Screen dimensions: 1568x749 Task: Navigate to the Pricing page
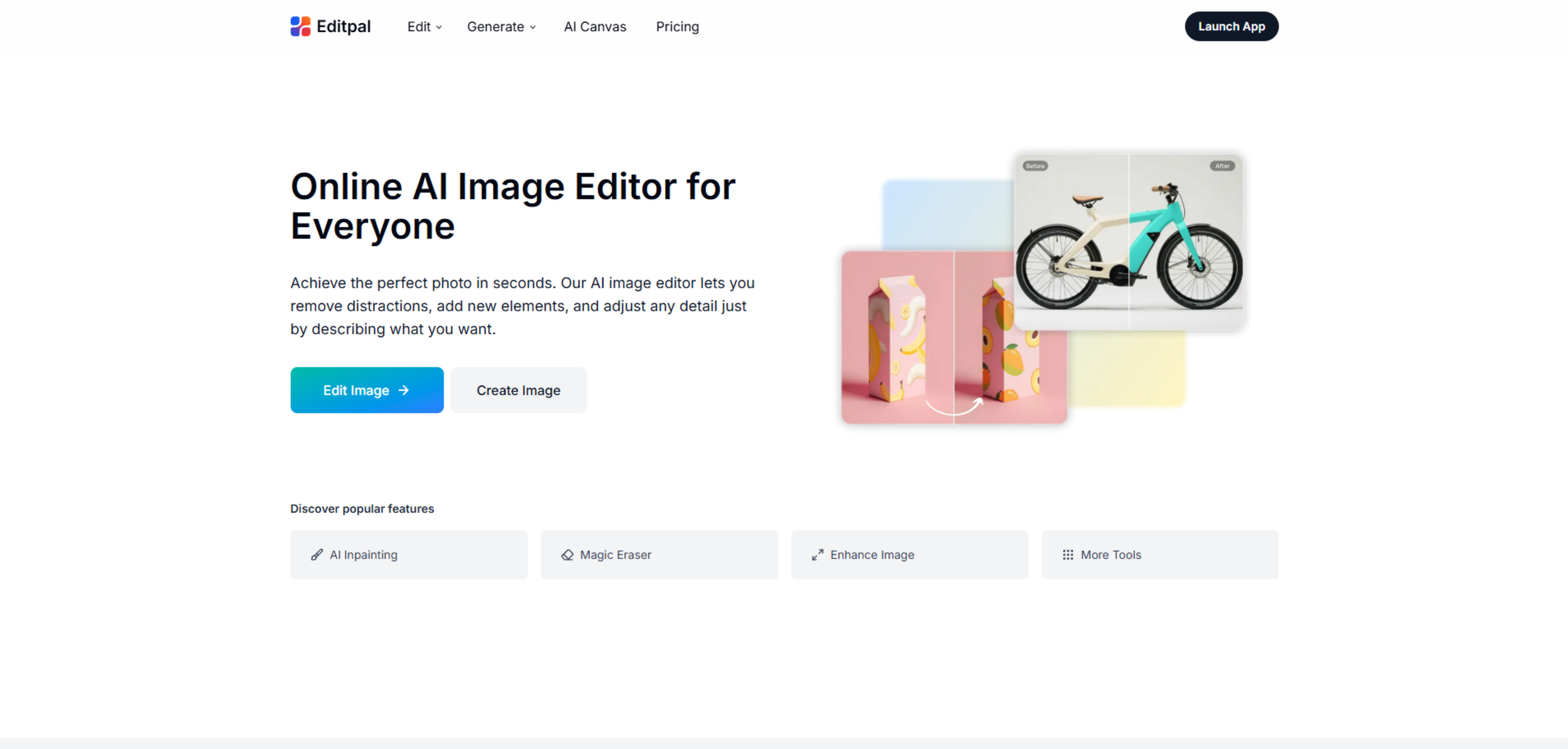[x=677, y=27]
